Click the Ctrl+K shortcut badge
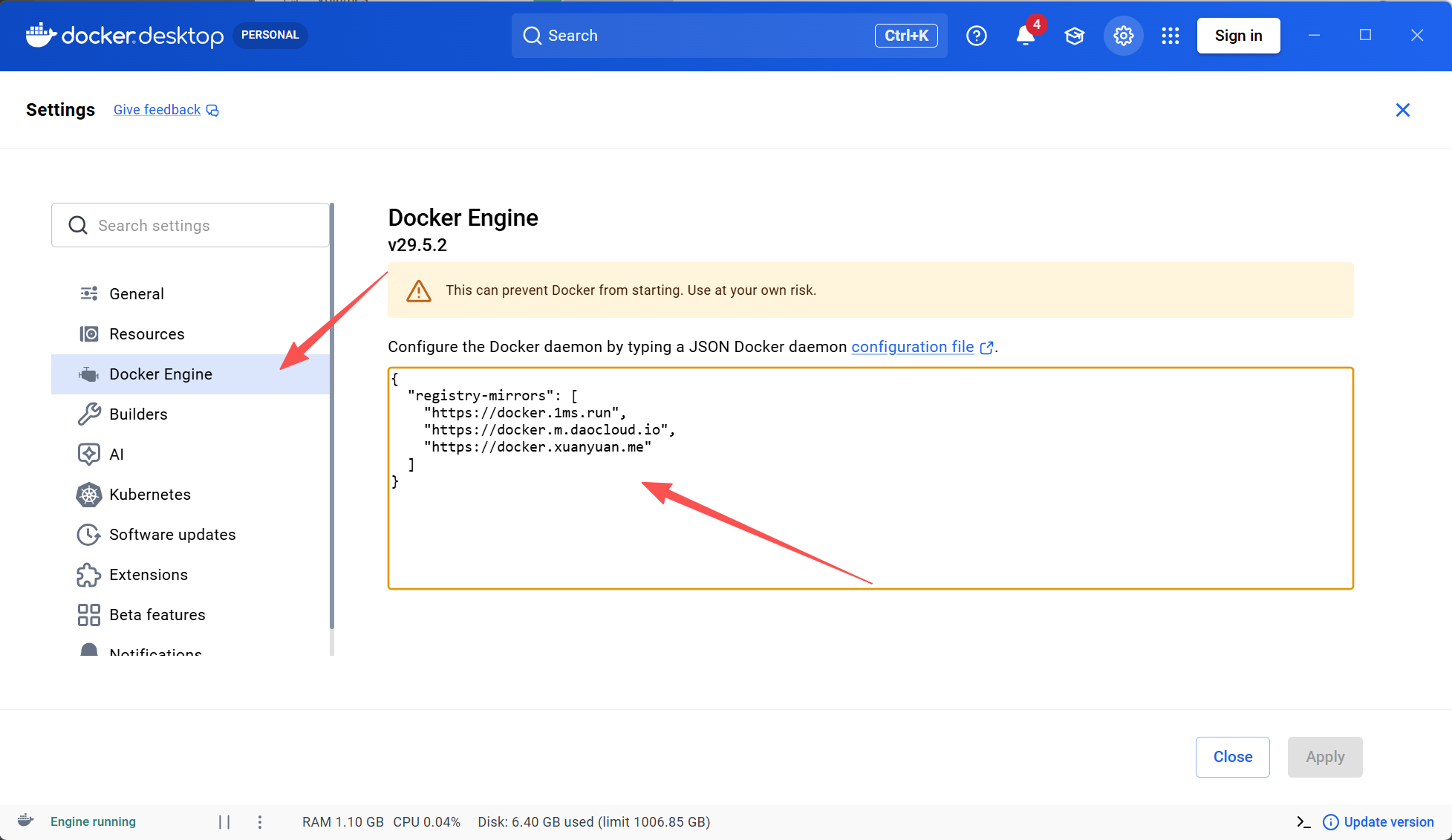Viewport: 1452px width, 840px height. click(906, 36)
